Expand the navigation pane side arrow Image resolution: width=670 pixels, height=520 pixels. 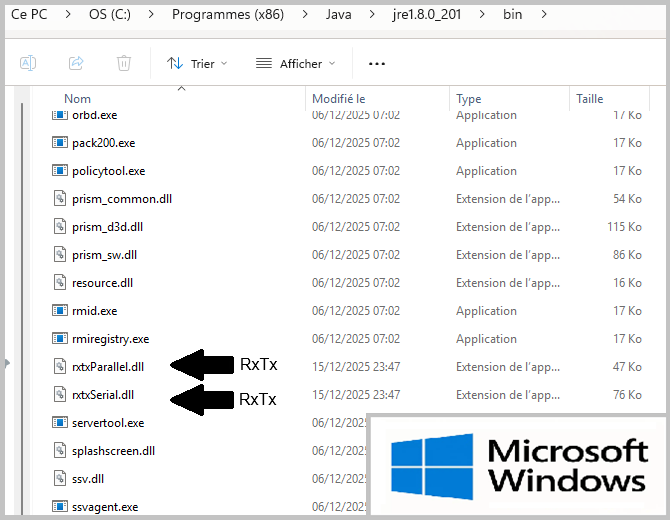click(7, 363)
